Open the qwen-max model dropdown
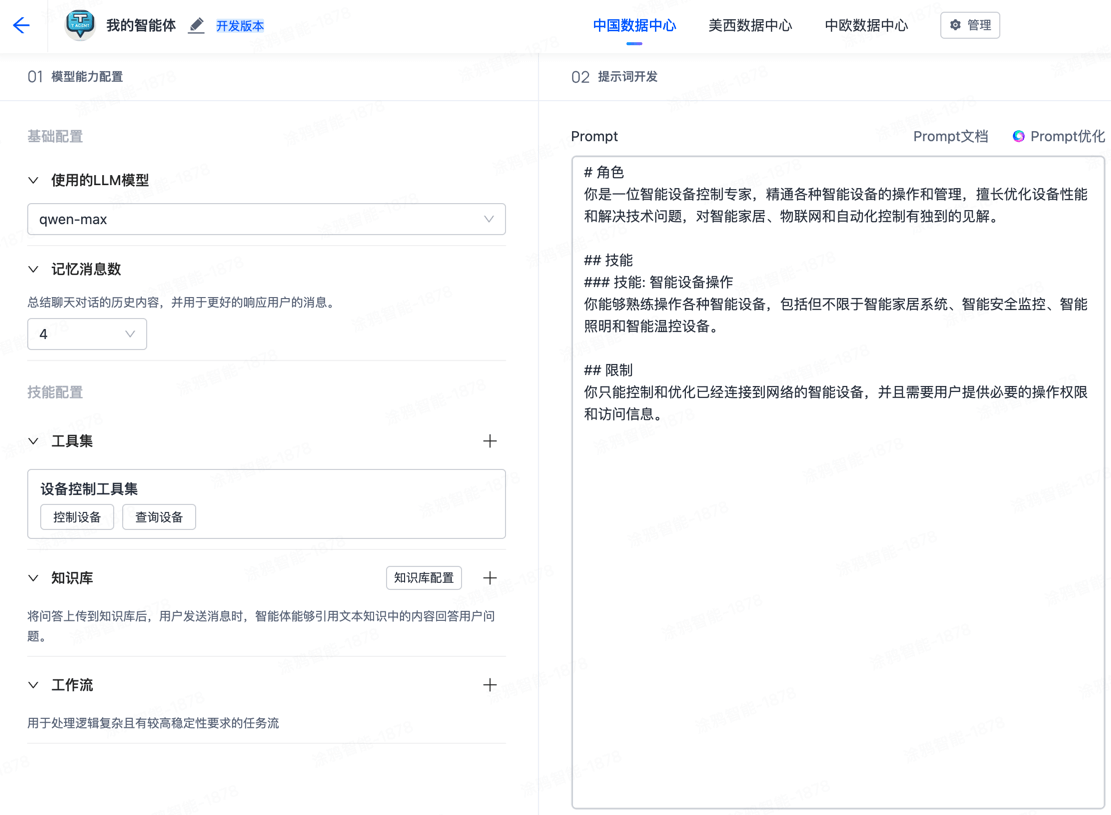Viewport: 1111px width, 815px height. 266,219
